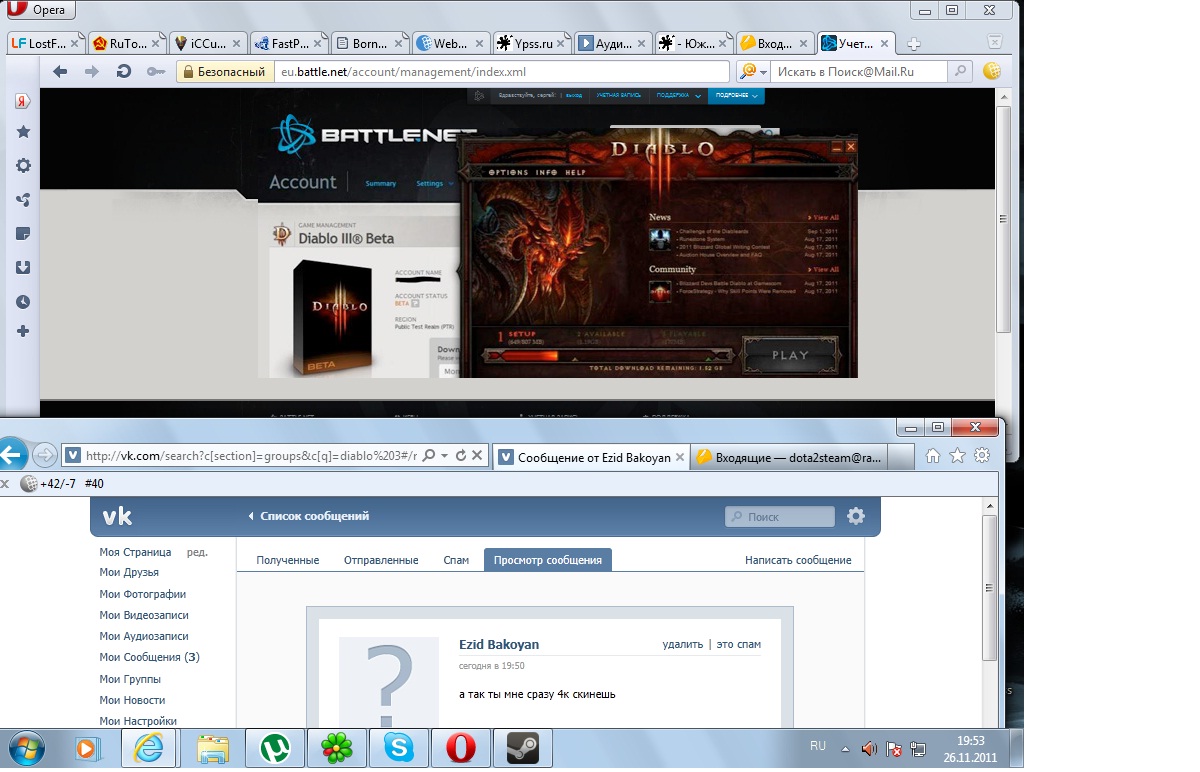
Task: Go forward in Opera navigation
Action: coord(92,71)
